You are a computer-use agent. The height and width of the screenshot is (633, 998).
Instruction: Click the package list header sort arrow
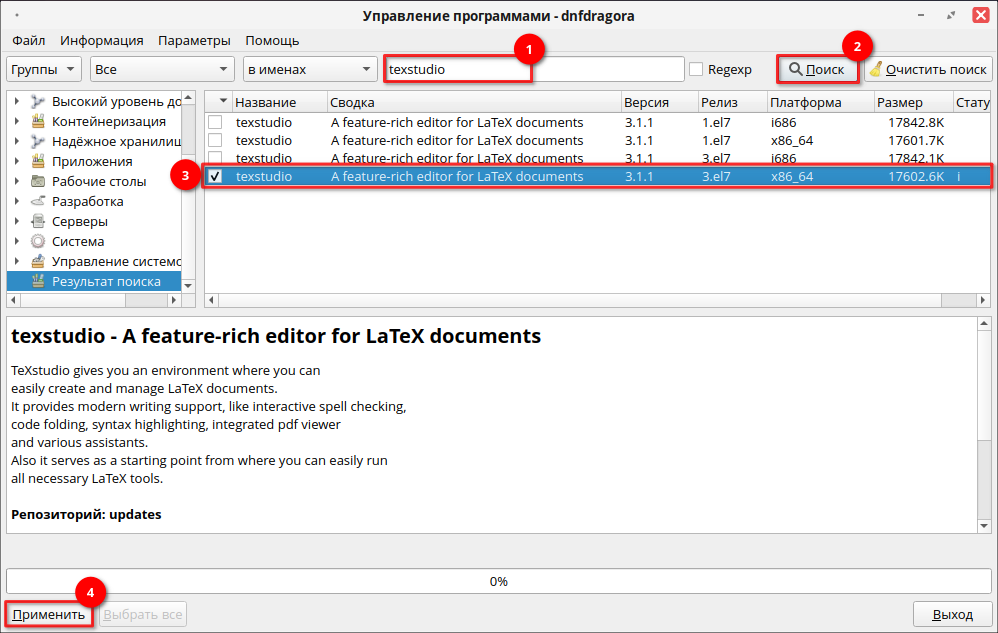[x=223, y=101]
